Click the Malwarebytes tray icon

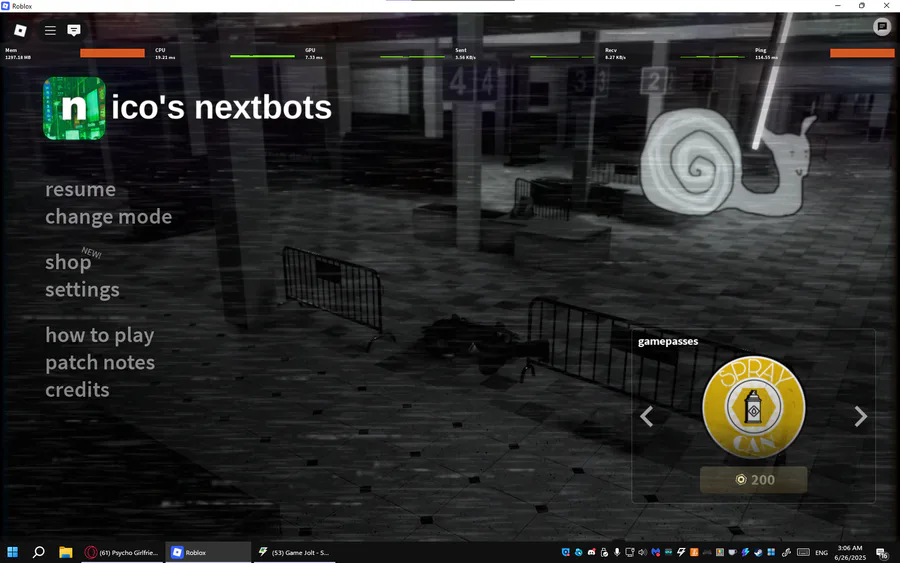click(x=655, y=552)
